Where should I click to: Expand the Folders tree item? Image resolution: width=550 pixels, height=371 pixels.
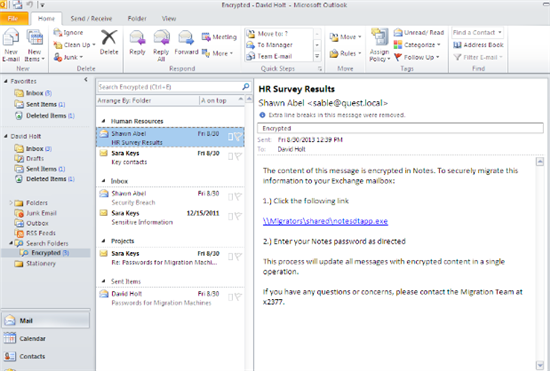11,203
